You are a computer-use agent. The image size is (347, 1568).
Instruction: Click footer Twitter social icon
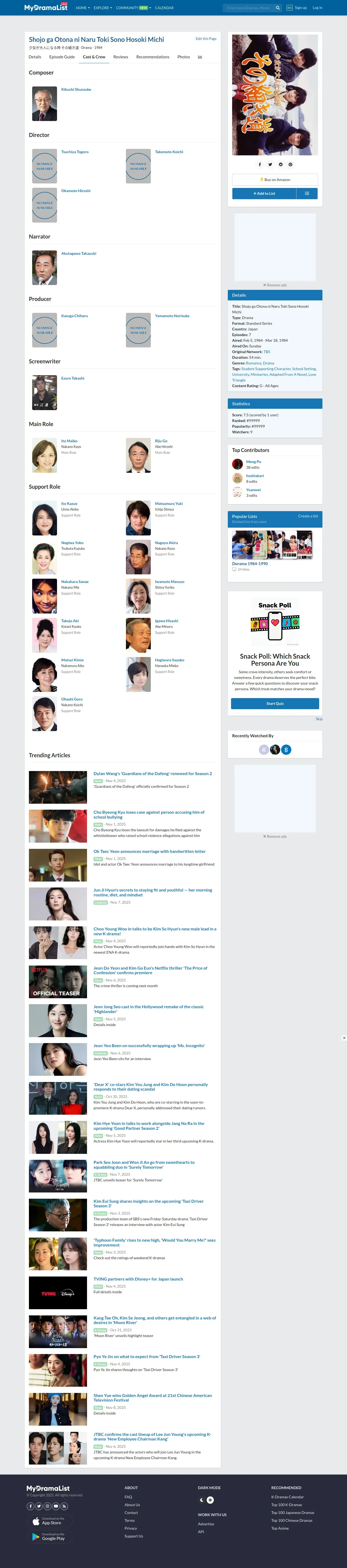[x=39, y=1506]
